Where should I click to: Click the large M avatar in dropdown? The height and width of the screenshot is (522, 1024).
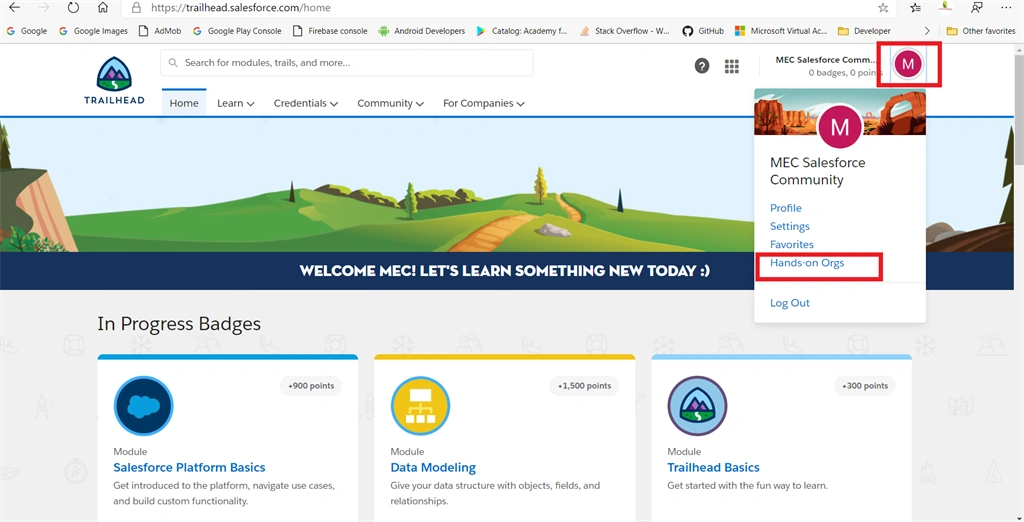tap(840, 127)
